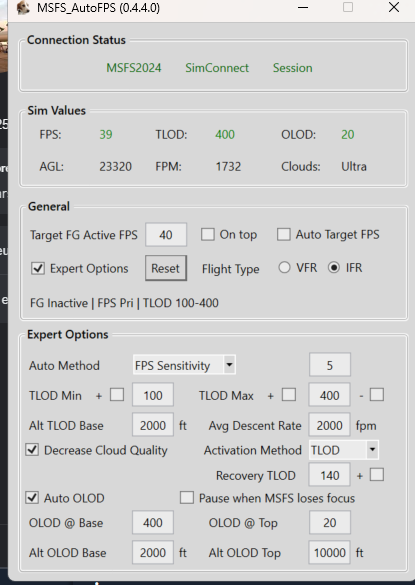This screenshot has height=585, width=415.
Task: Tick the TLOD Min plus checkbox
Action: click(x=117, y=395)
